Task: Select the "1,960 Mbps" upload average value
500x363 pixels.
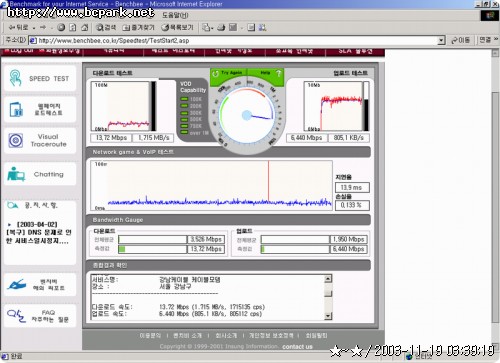Action: (349, 239)
